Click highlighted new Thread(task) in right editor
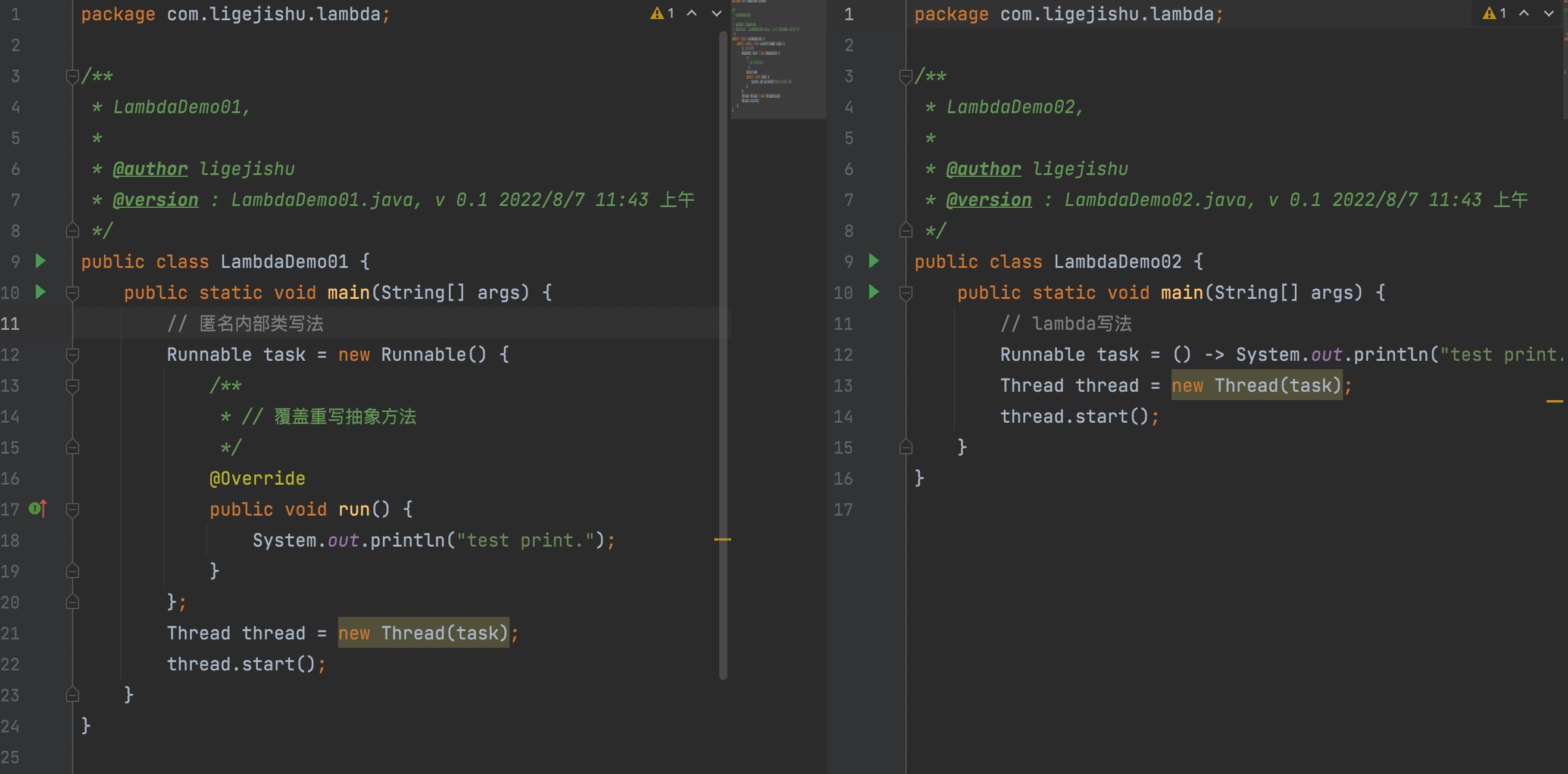The image size is (1568, 774). point(1257,385)
